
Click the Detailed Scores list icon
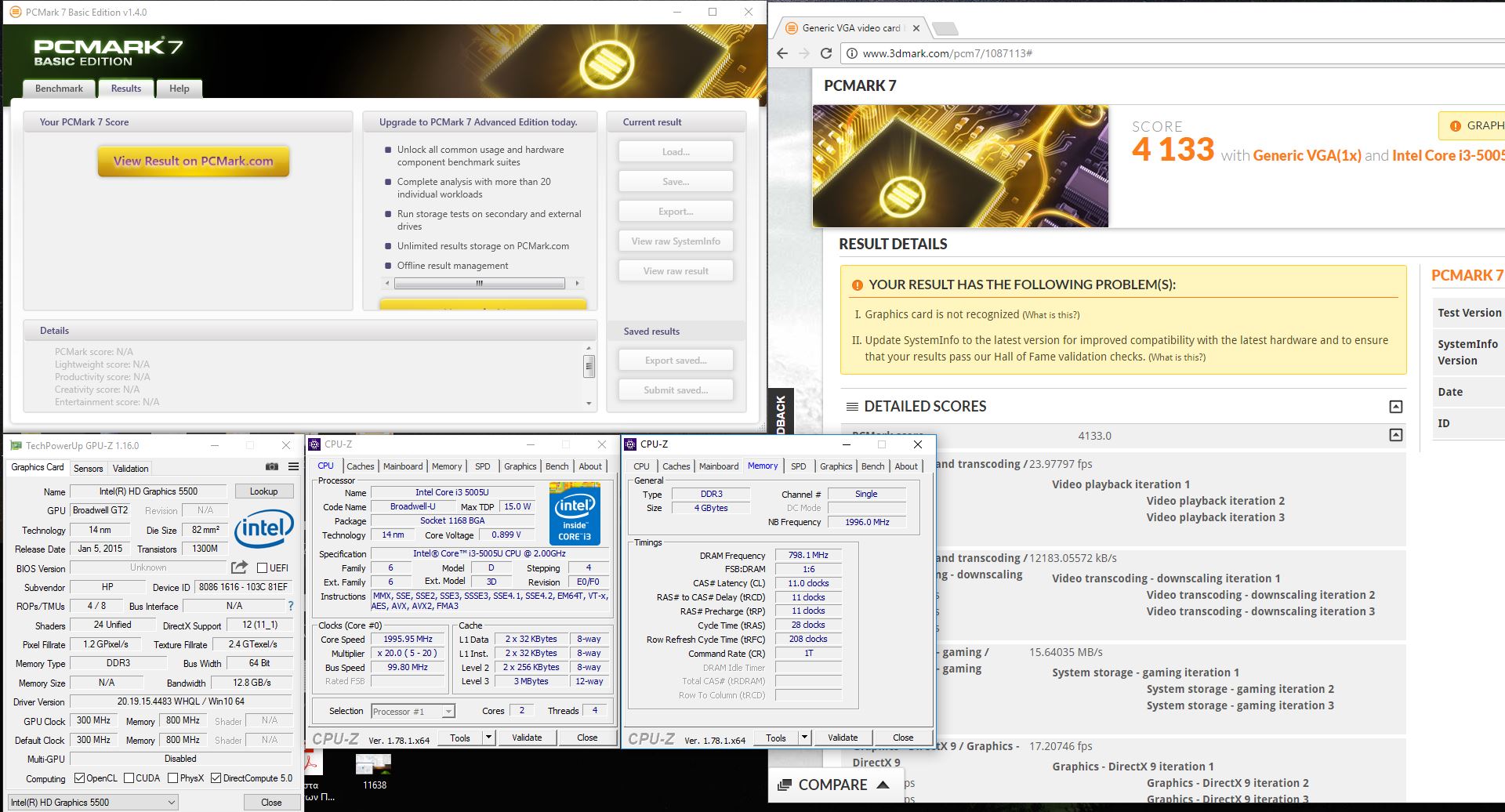(852, 407)
